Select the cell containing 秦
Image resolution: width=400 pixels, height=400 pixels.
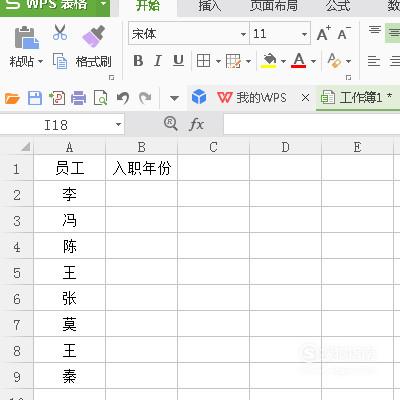(69, 376)
